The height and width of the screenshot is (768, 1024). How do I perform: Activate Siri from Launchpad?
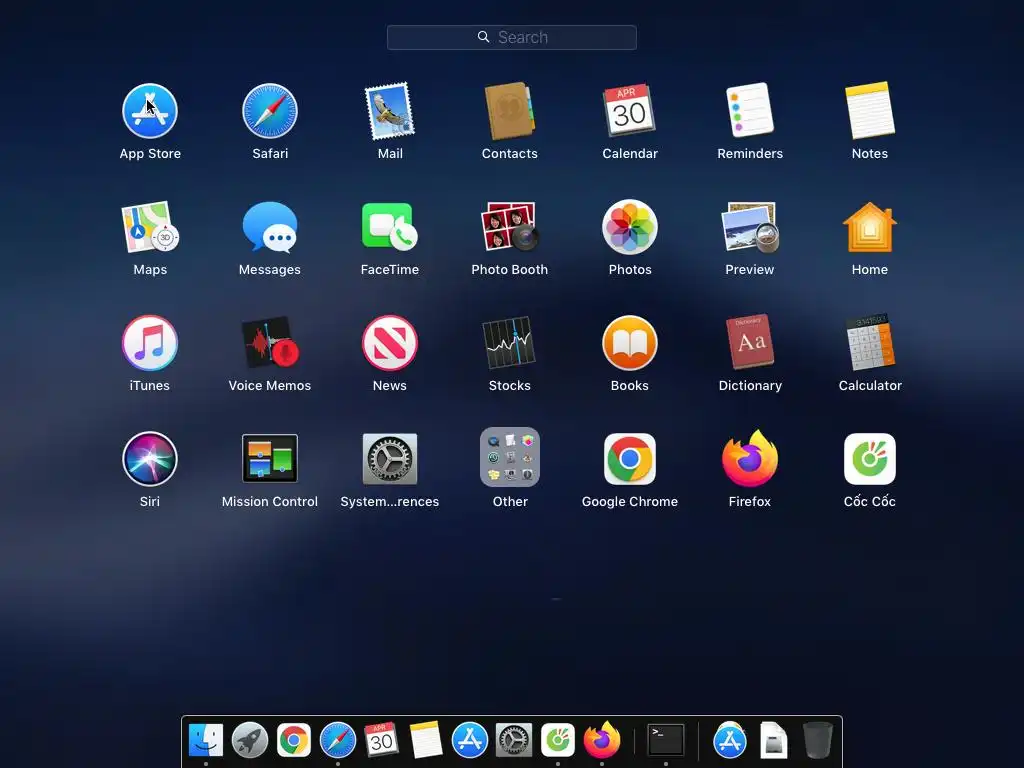coord(150,458)
